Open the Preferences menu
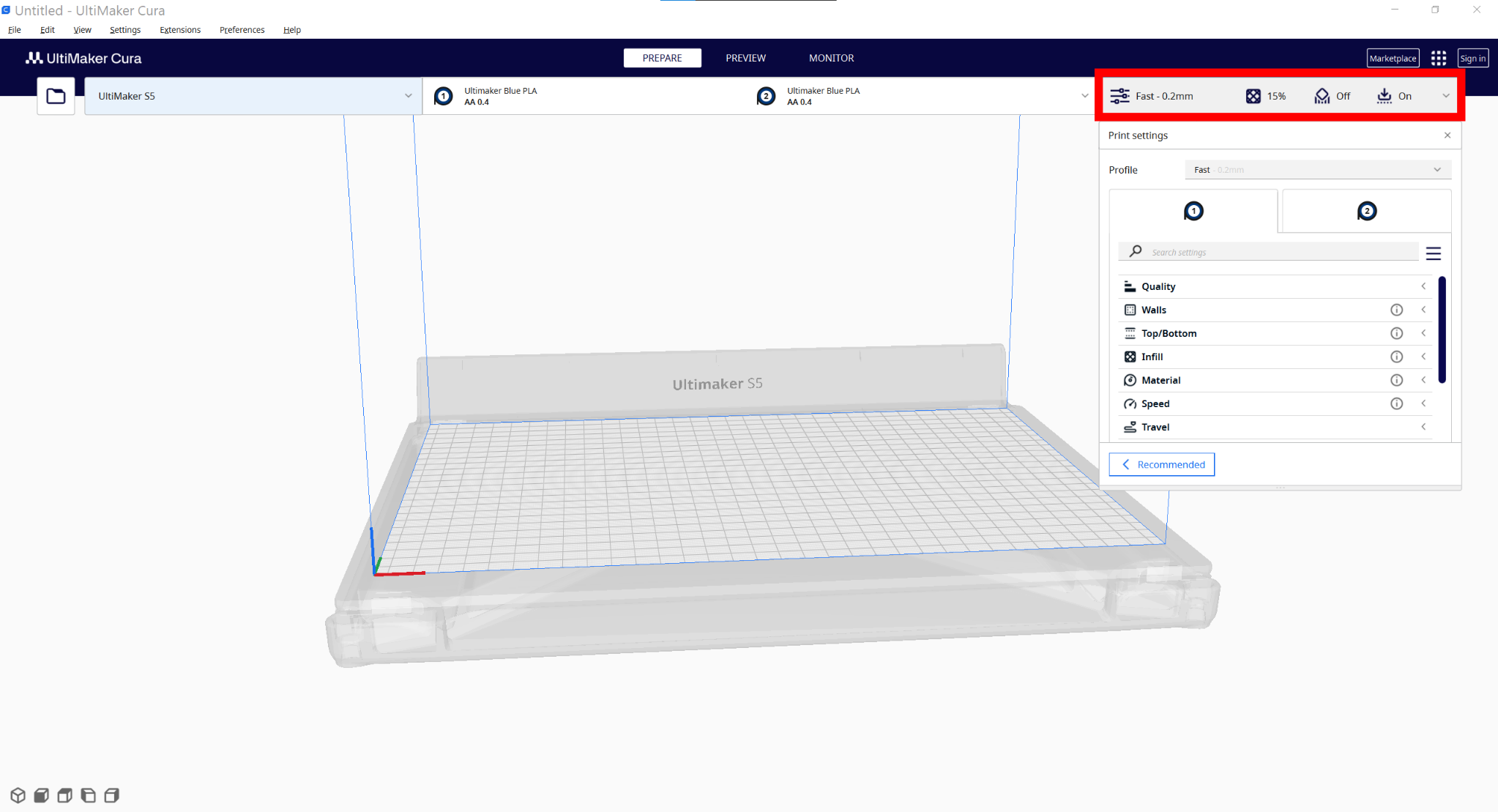This screenshot has height=812, width=1498. [x=242, y=30]
